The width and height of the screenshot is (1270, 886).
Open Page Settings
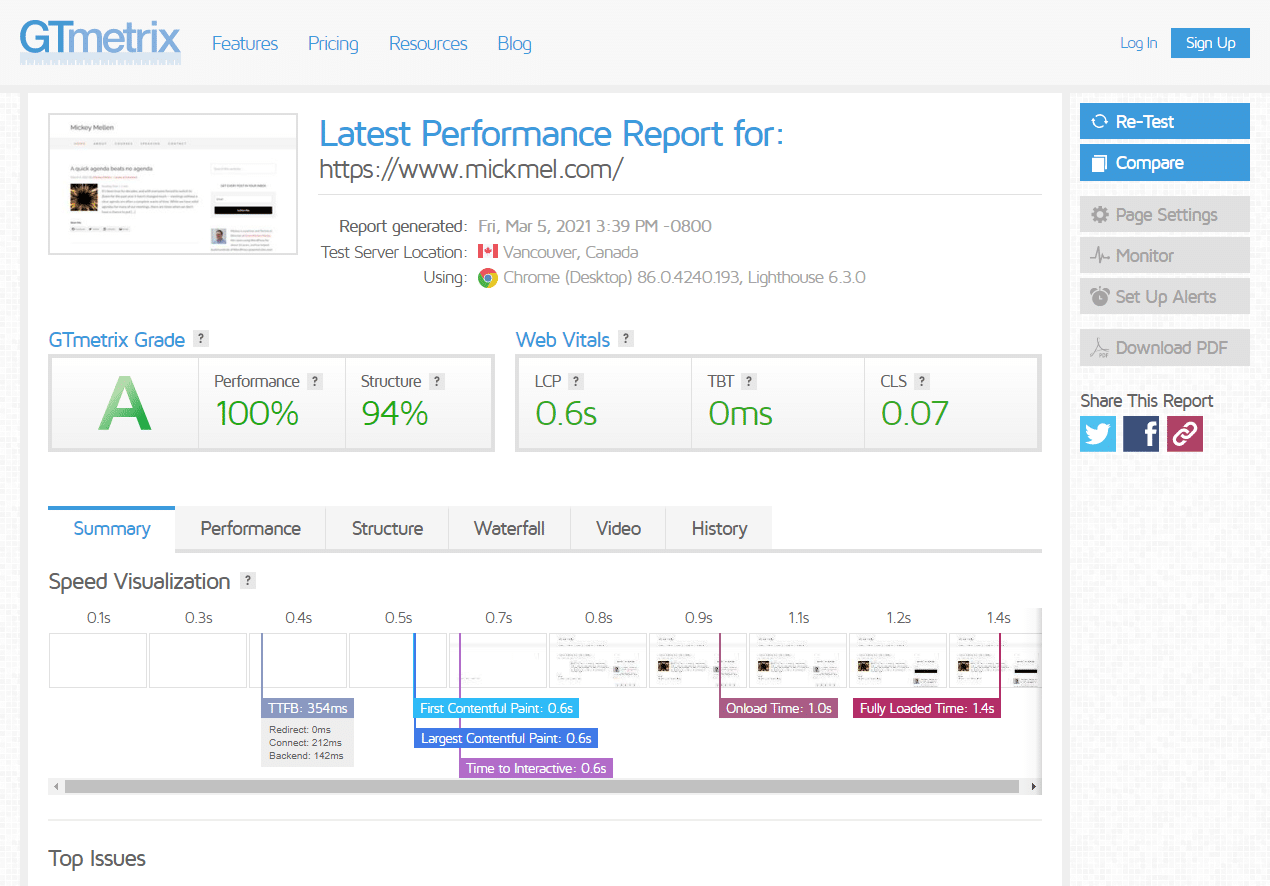click(1165, 214)
